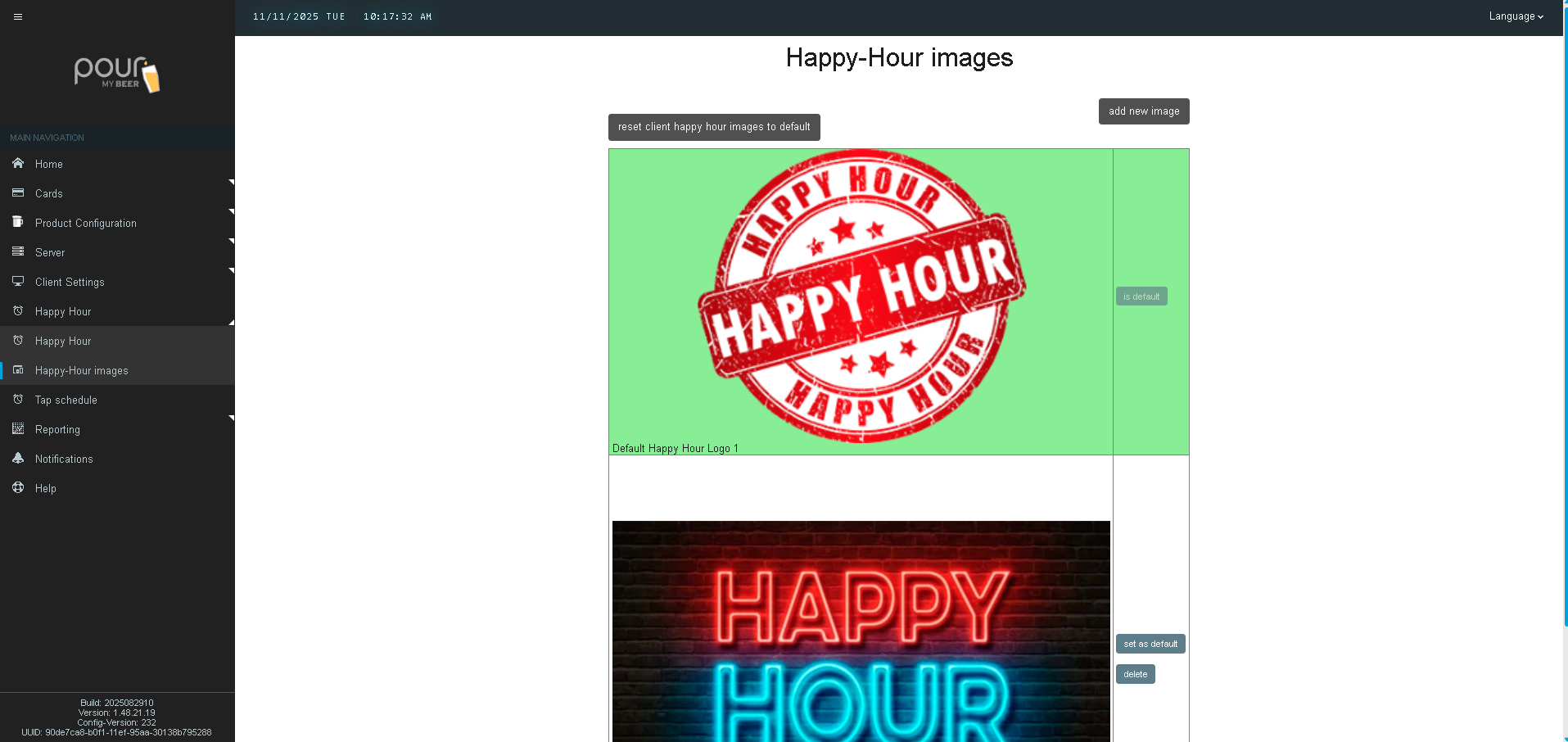
Task: Expand the Cards submenu arrow
Action: point(231,183)
